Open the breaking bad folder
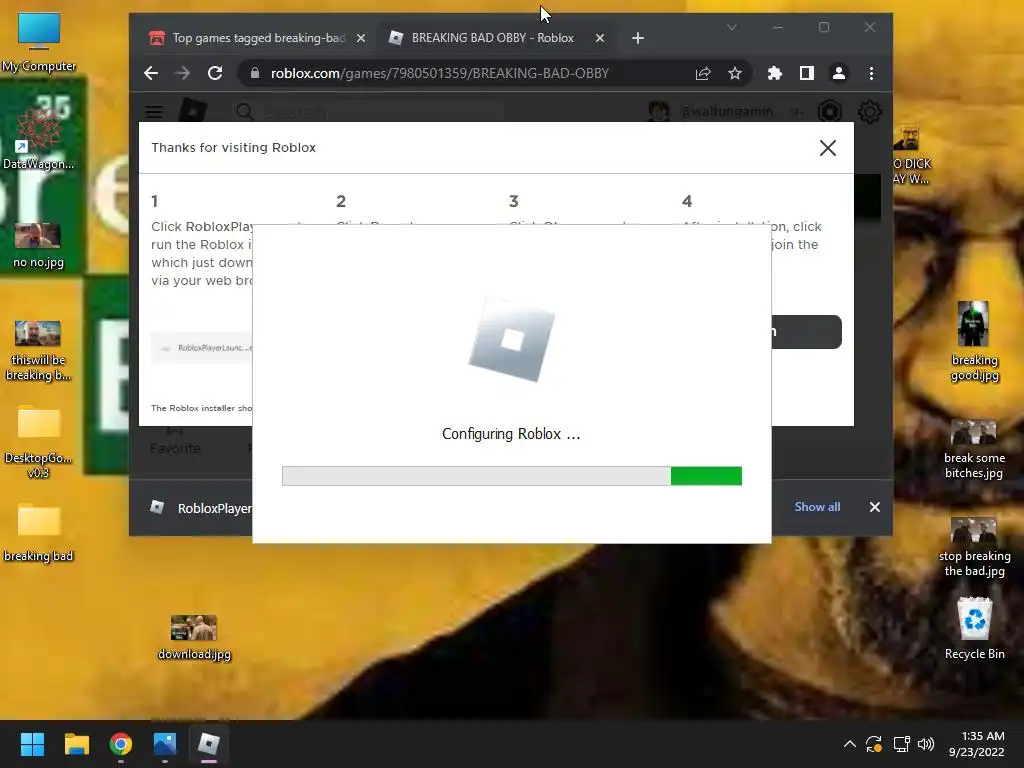This screenshot has width=1024, height=768. 39,532
